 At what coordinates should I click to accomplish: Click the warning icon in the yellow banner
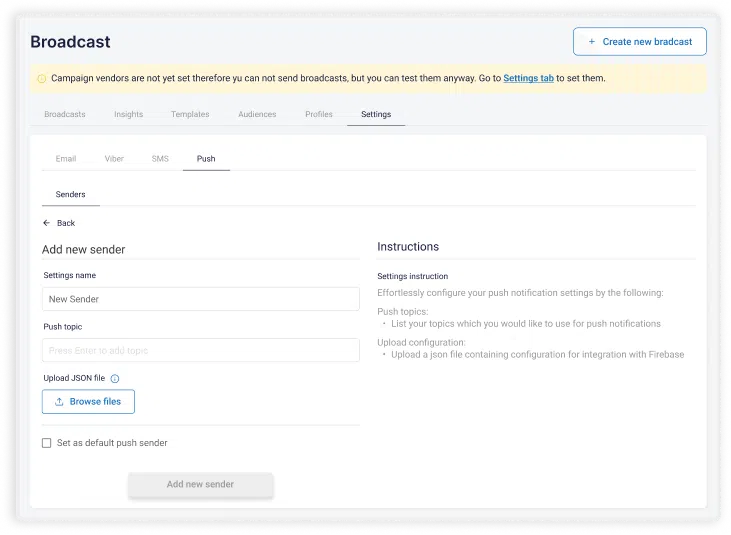click(41, 78)
